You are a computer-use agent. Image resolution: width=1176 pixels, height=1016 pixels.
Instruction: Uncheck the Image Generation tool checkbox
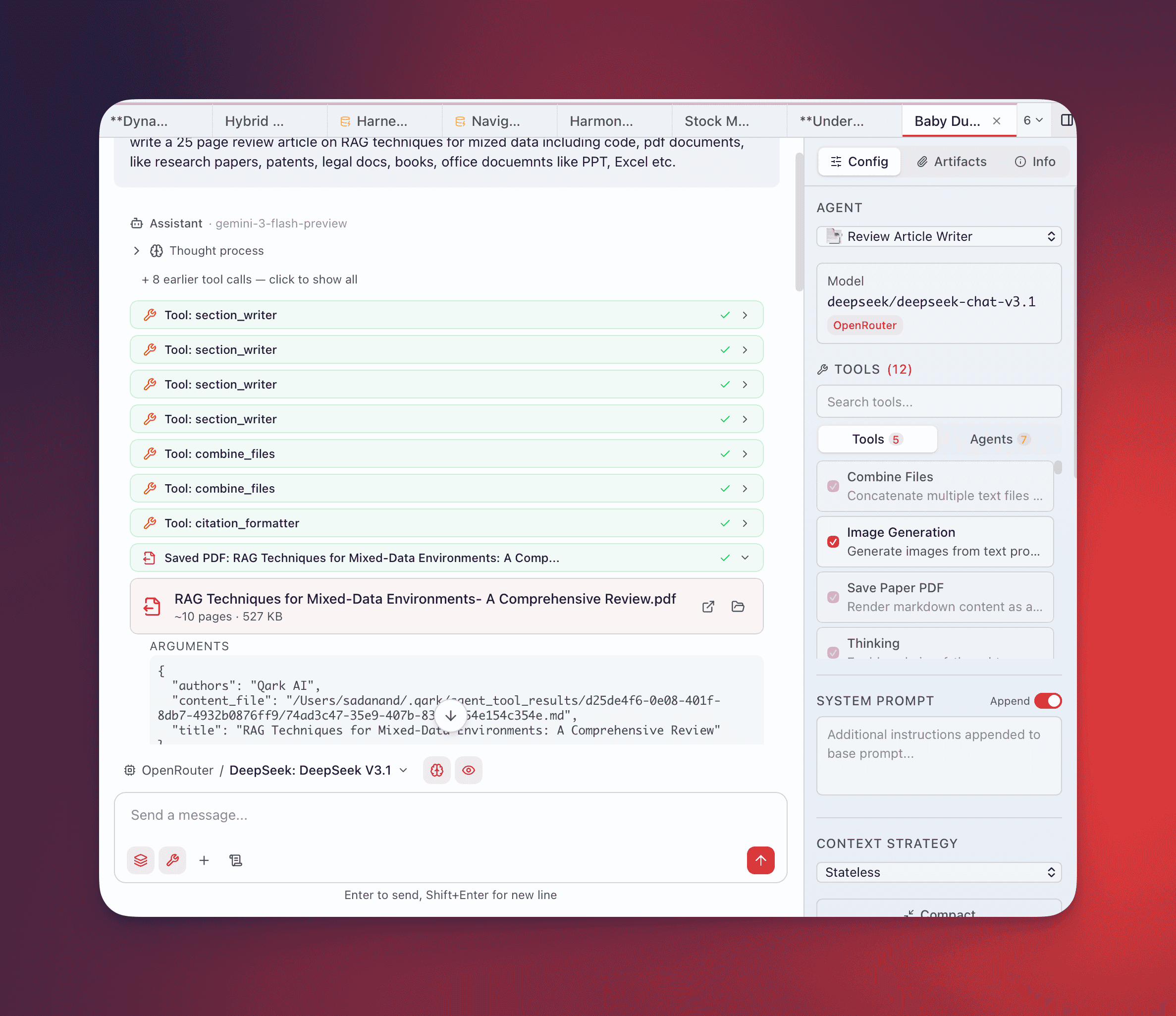pyautogui.click(x=833, y=542)
